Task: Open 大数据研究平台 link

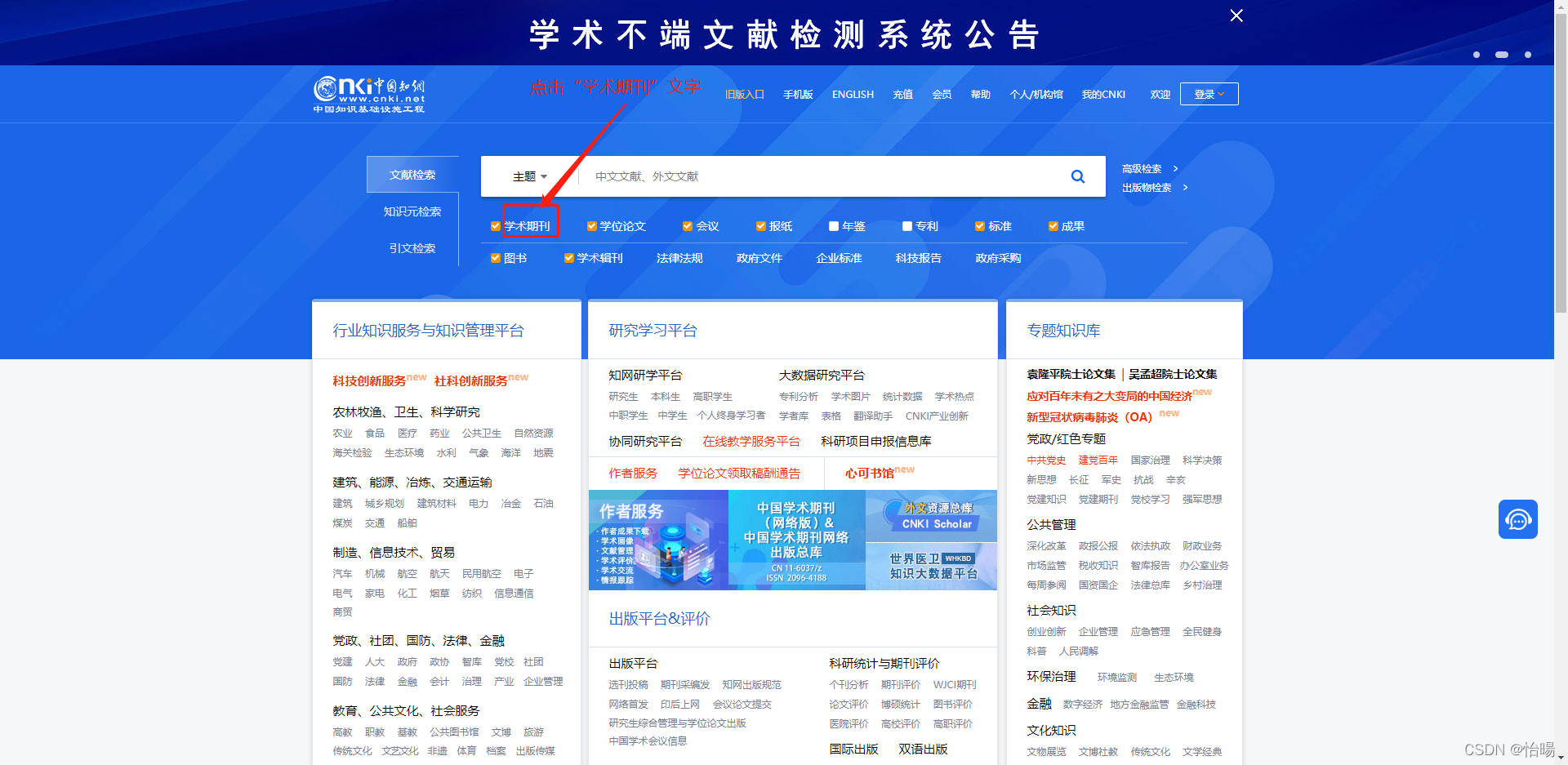Action: pos(822,376)
